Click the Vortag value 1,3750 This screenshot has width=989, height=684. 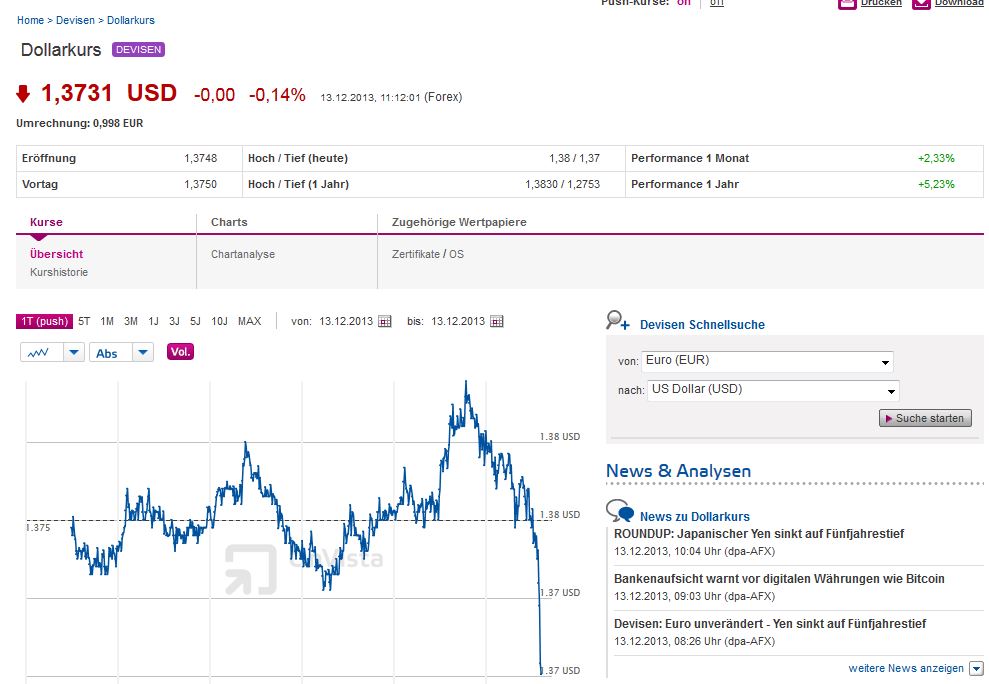tap(201, 184)
